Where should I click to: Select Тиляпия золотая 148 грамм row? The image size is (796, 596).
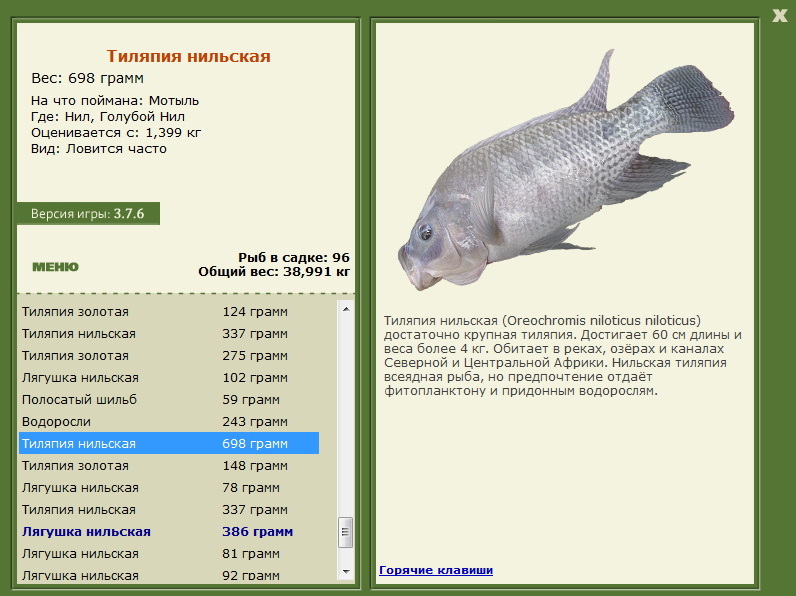169,466
